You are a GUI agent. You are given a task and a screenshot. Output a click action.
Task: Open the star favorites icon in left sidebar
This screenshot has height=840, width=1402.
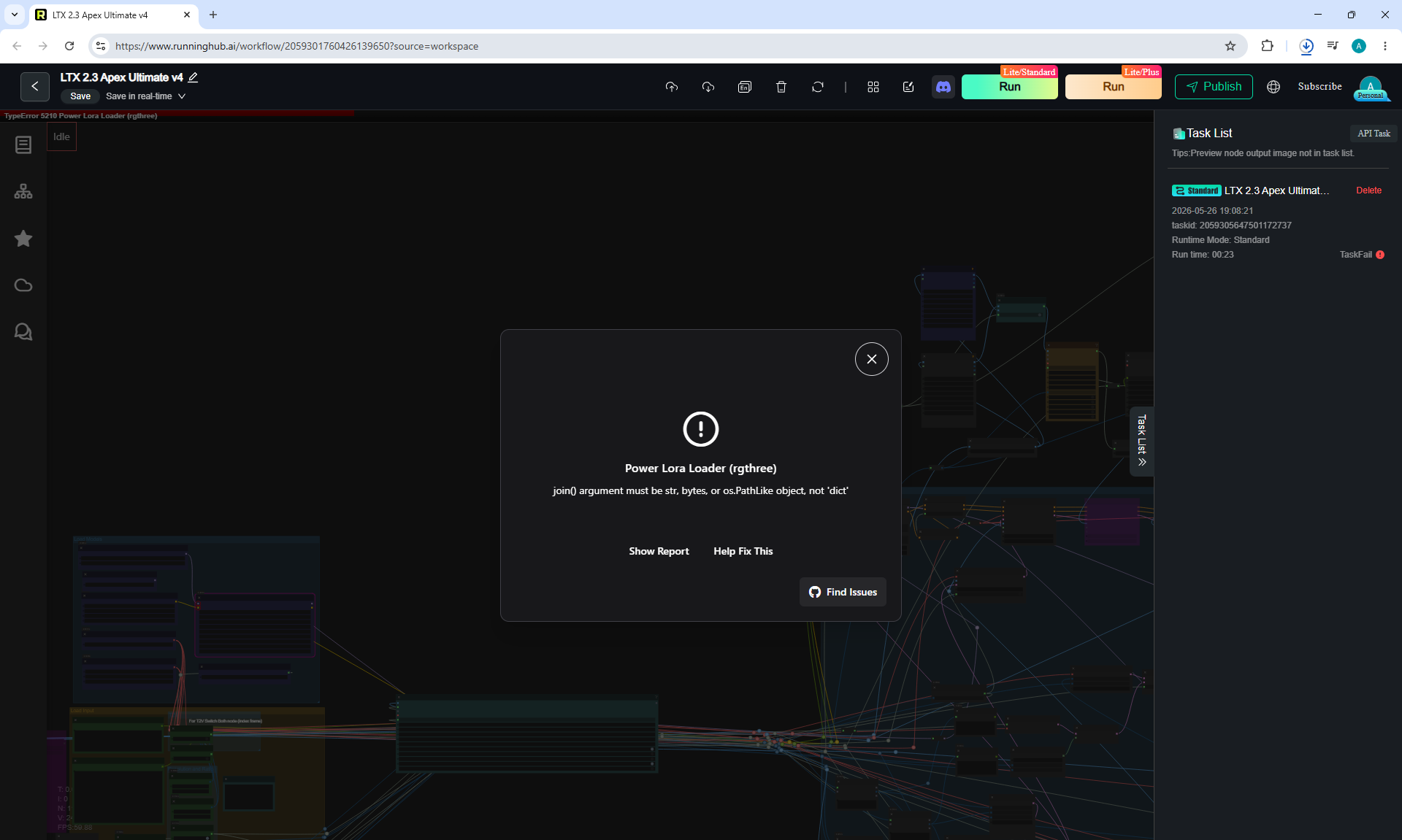pyautogui.click(x=23, y=239)
